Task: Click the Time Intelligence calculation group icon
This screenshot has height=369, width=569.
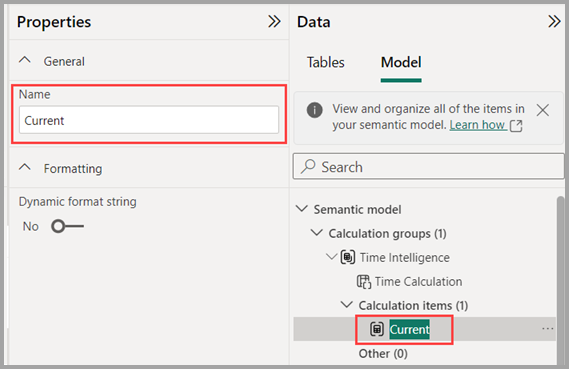Action: click(348, 257)
